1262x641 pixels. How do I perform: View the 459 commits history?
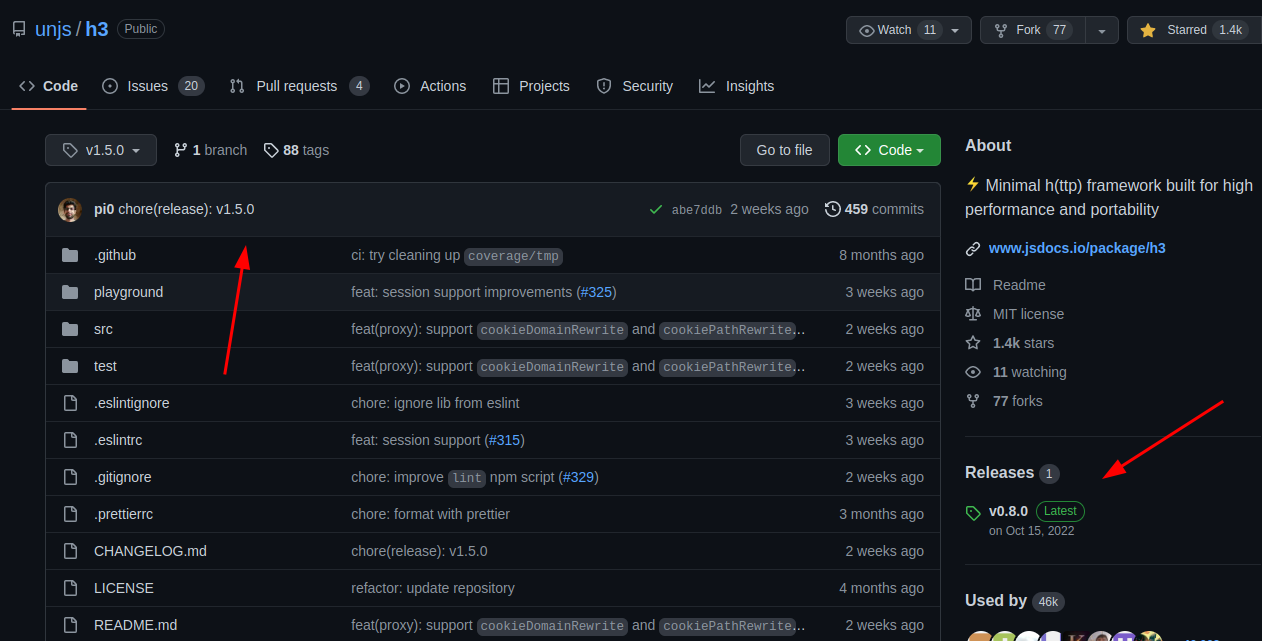(874, 209)
